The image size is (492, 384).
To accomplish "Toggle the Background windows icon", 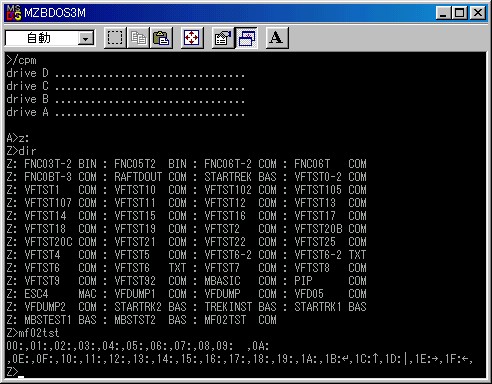I will (x=246, y=38).
